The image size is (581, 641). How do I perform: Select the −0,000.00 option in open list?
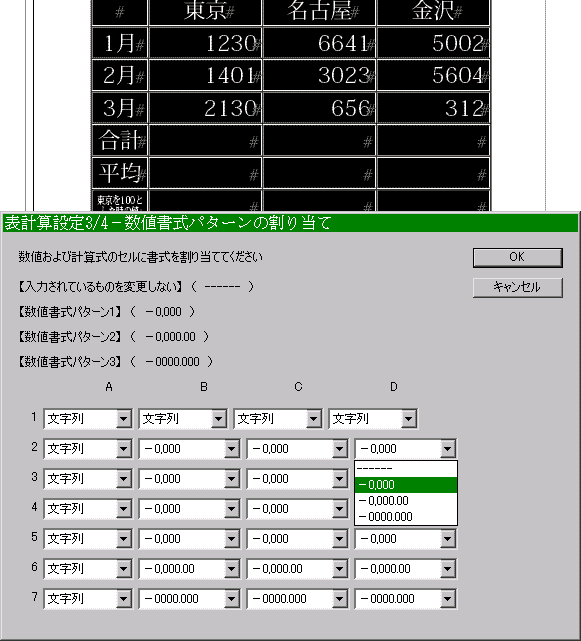(406, 501)
